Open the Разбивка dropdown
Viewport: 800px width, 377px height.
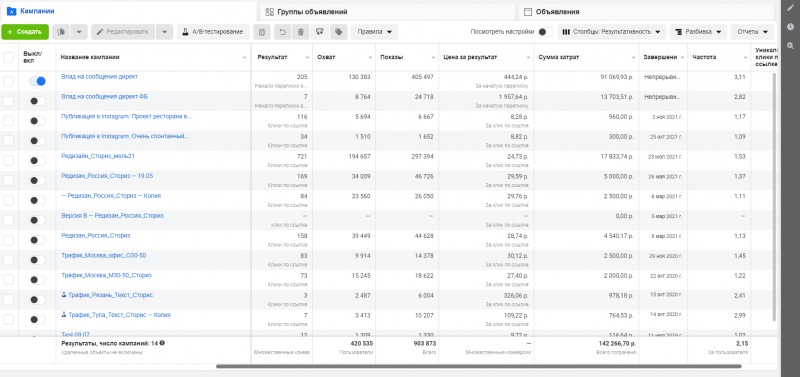tap(698, 32)
